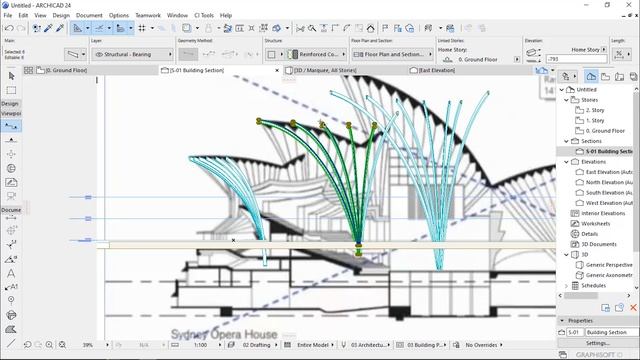
Task: Click the Trace reference icon in toolbar
Action: [x=187, y=28]
